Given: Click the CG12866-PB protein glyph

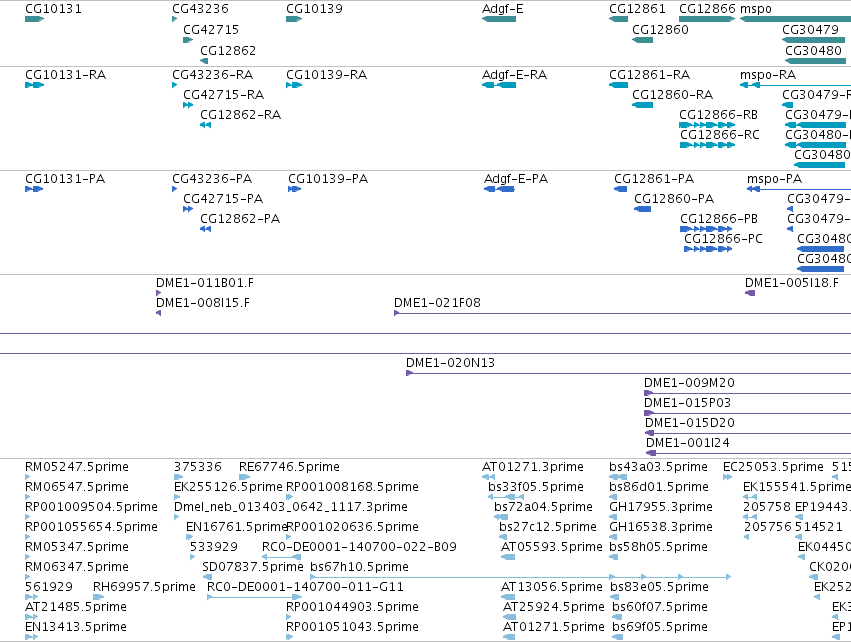Looking at the screenshot, I should 706,229.
